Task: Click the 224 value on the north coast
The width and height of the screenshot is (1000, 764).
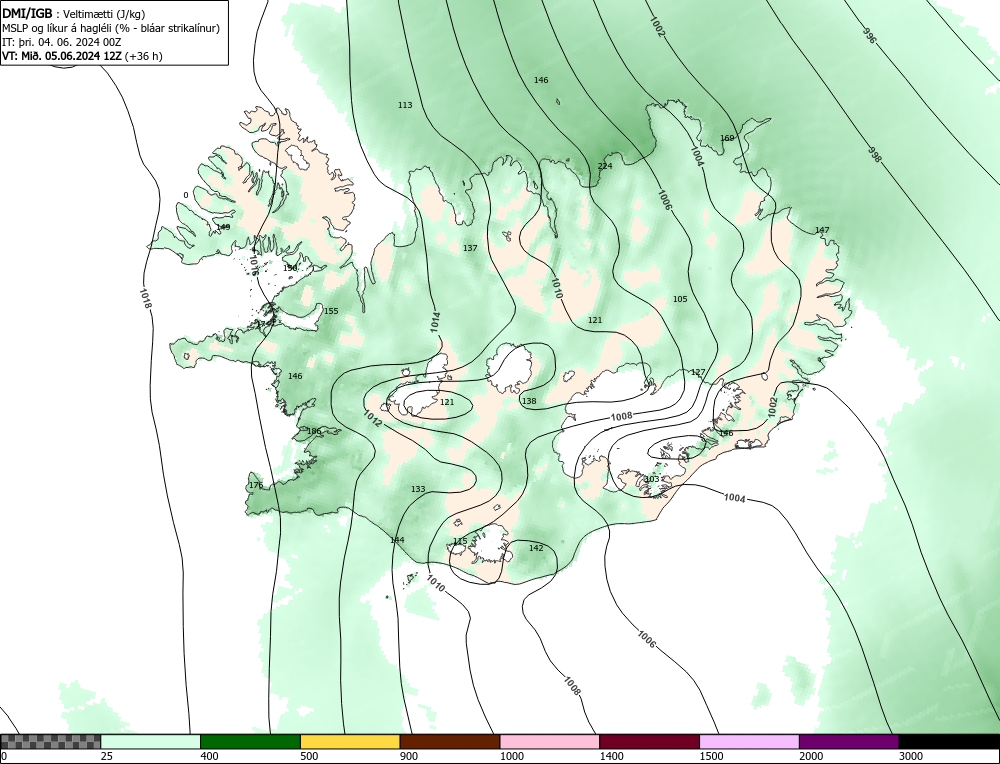Action: click(605, 166)
